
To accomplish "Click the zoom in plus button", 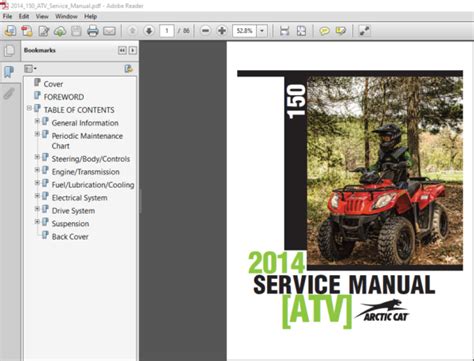I will [222, 31].
